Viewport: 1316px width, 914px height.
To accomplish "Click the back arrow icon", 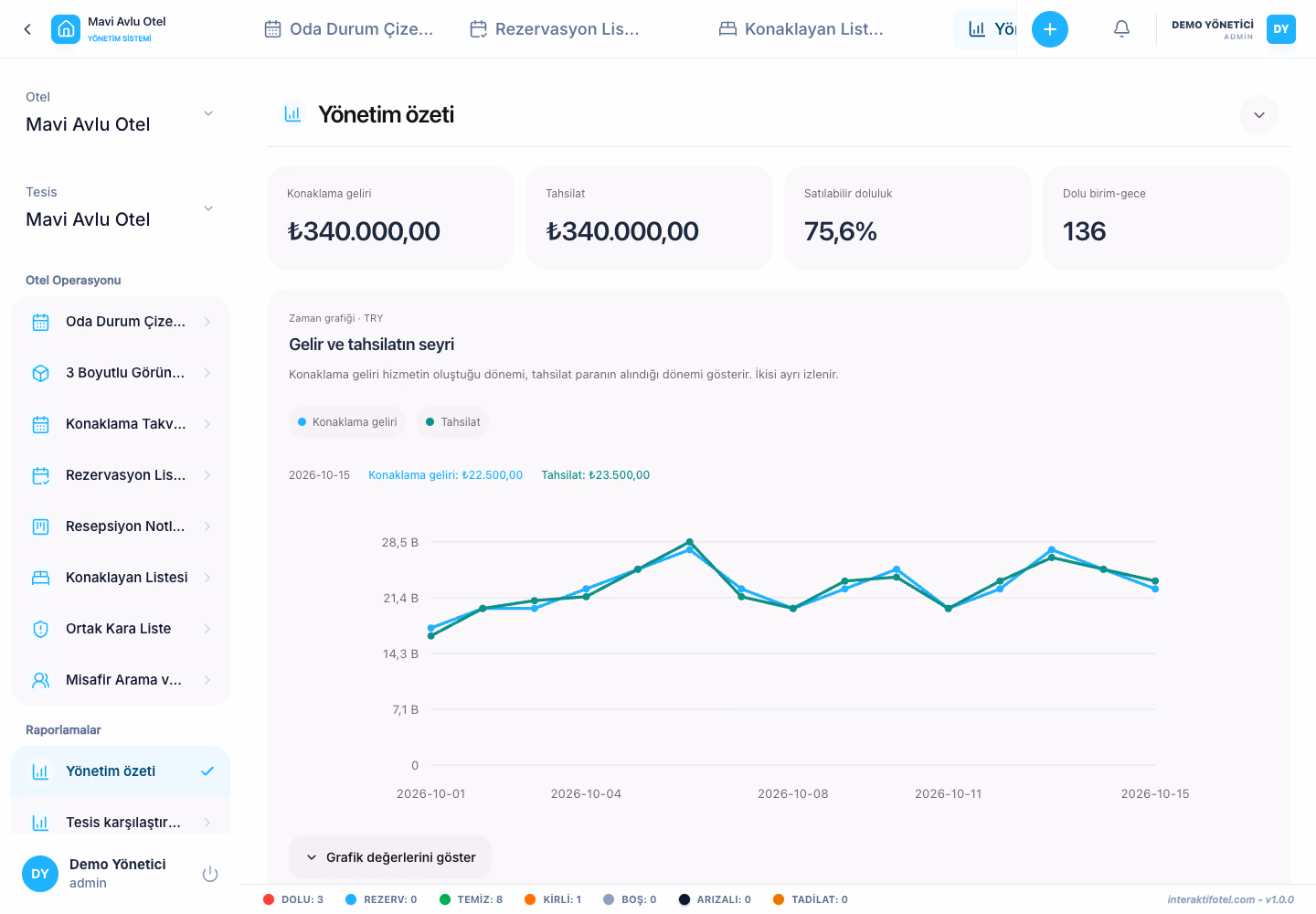I will point(27,29).
